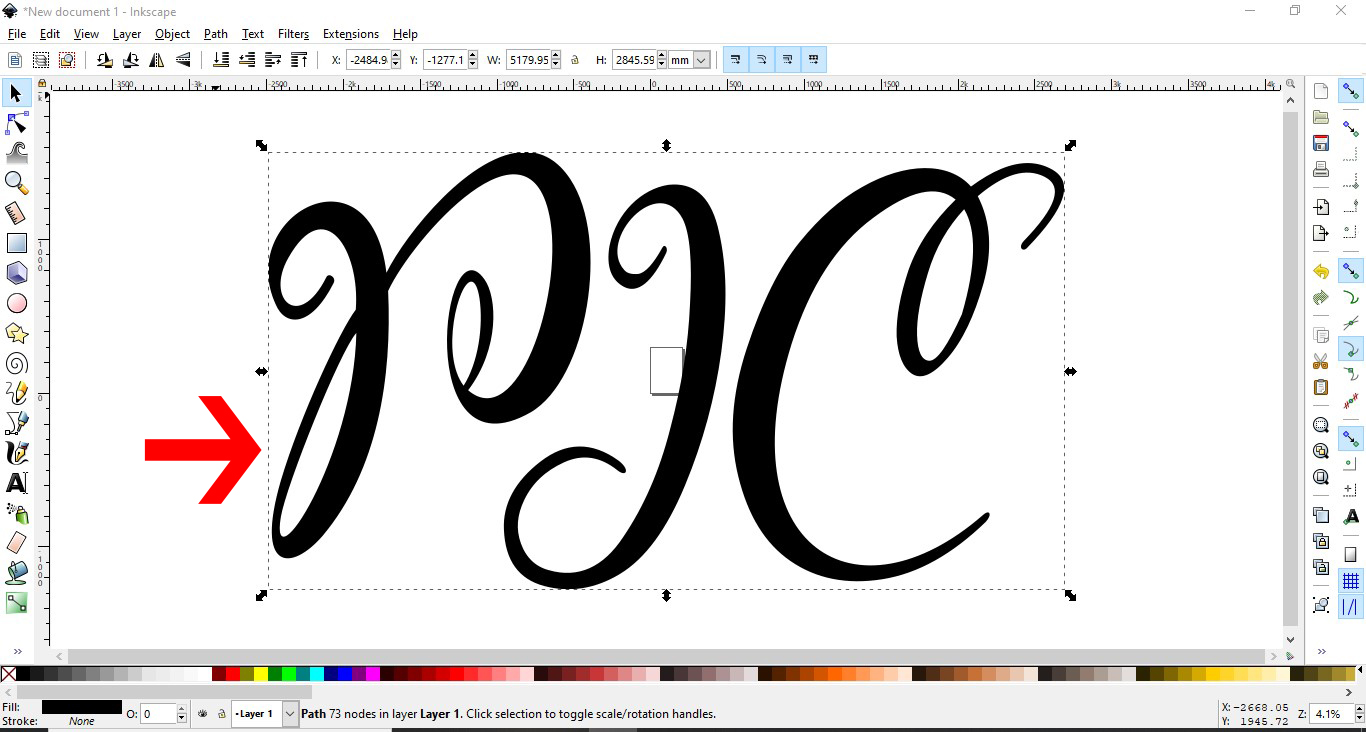This screenshot has height=732, width=1366.
Task: Select the 3D Box tool
Action: pos(16,273)
